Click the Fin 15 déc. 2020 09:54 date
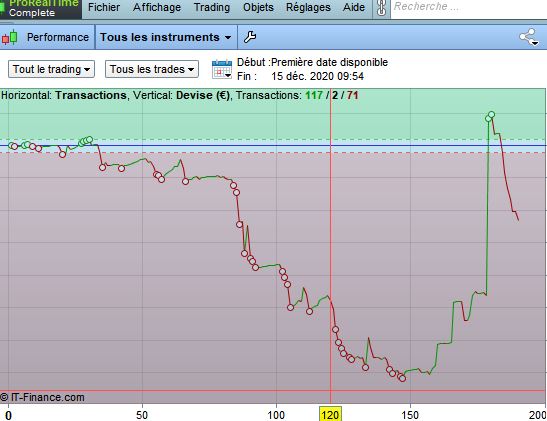 click(x=300, y=76)
